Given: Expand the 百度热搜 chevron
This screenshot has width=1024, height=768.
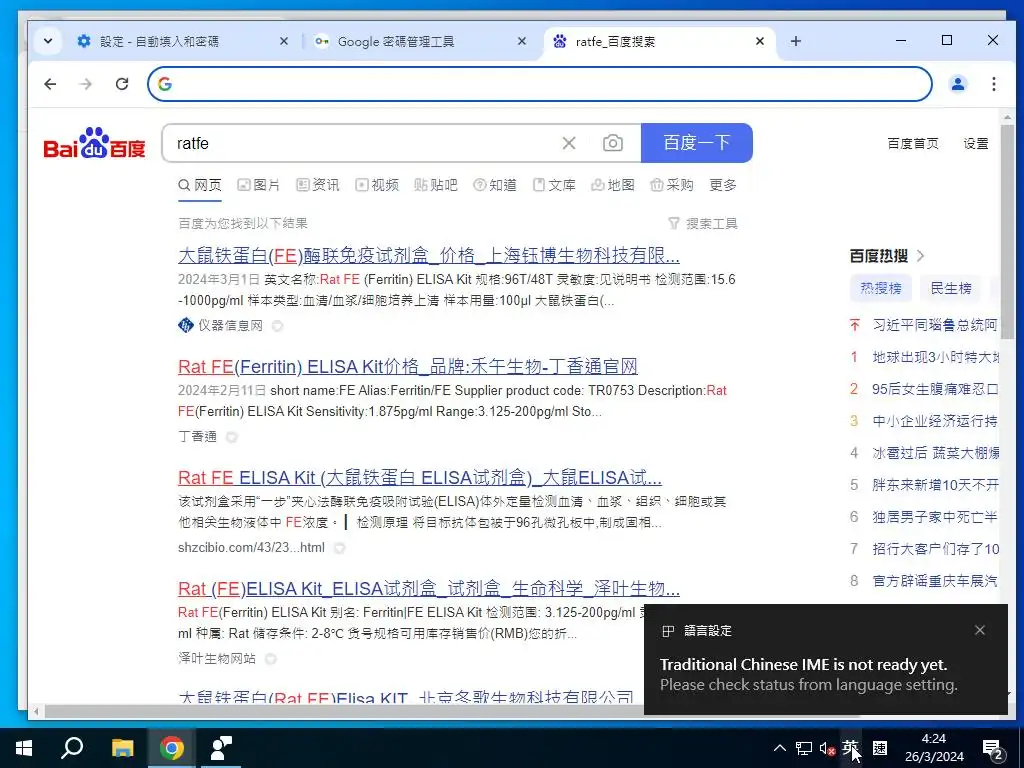Looking at the screenshot, I should click(921, 255).
